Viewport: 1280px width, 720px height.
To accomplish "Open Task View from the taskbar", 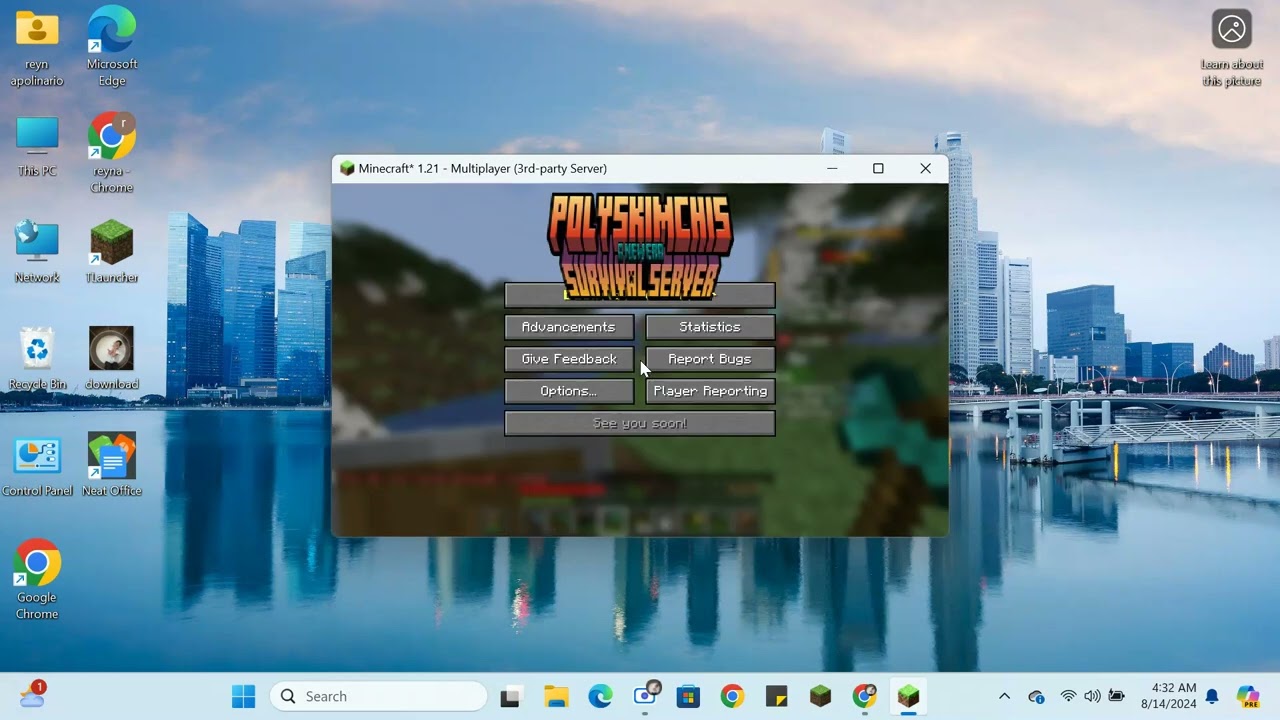I will click(x=511, y=697).
